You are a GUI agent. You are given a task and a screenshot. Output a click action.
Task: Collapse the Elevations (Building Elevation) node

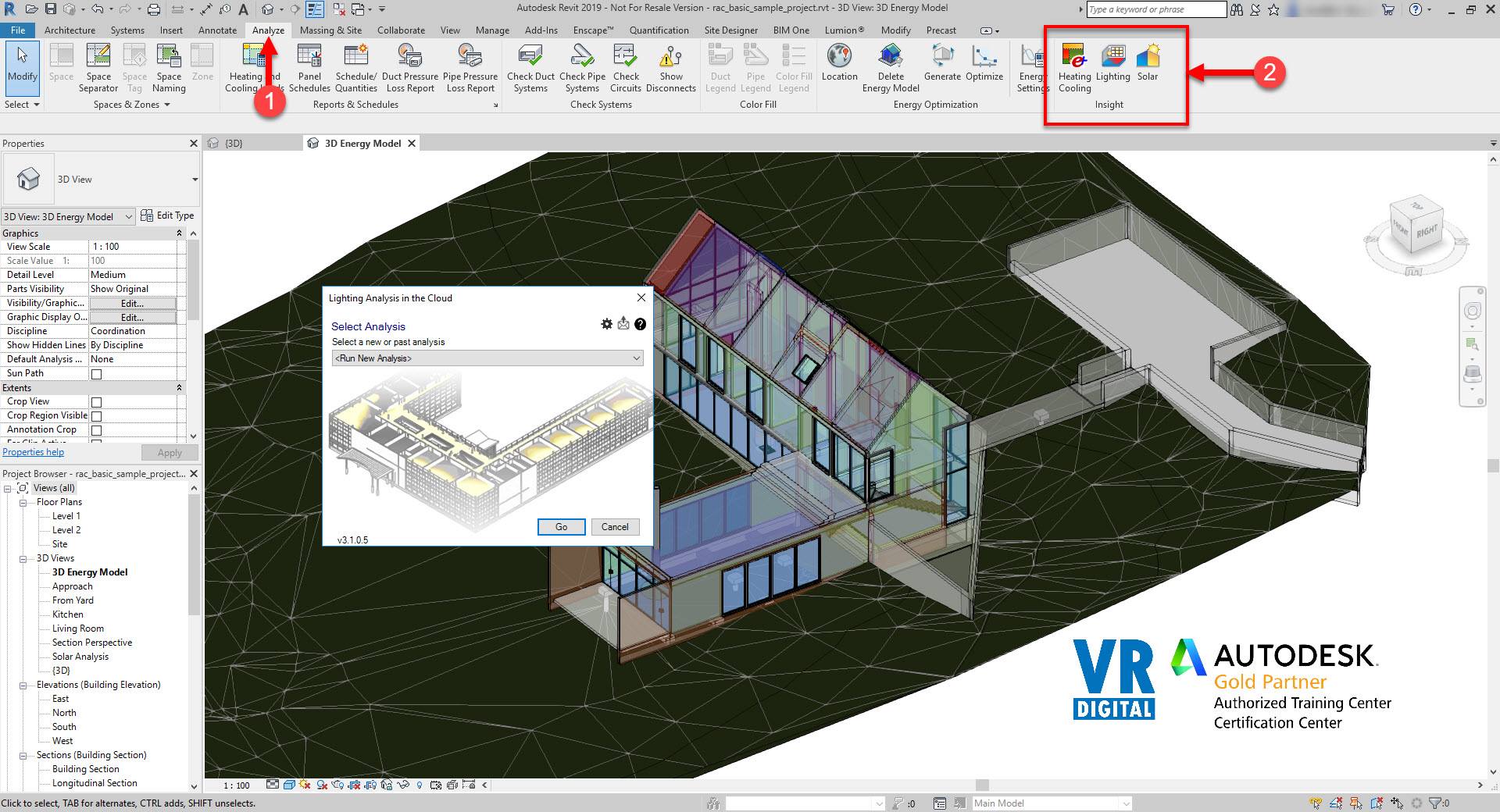pos(23,685)
